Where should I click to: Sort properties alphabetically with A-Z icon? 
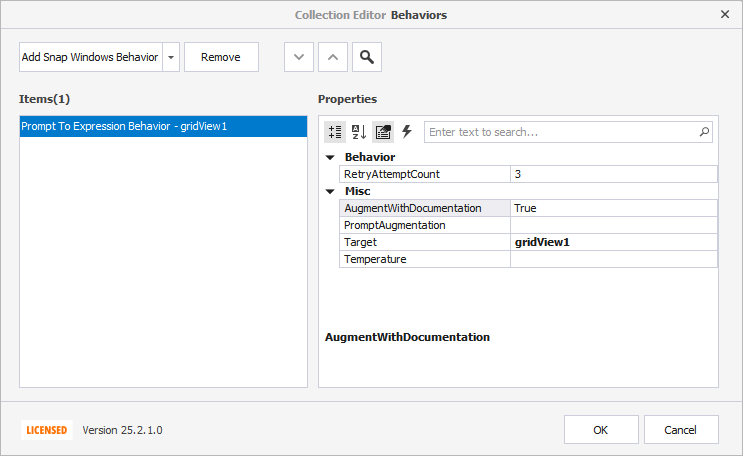359,132
